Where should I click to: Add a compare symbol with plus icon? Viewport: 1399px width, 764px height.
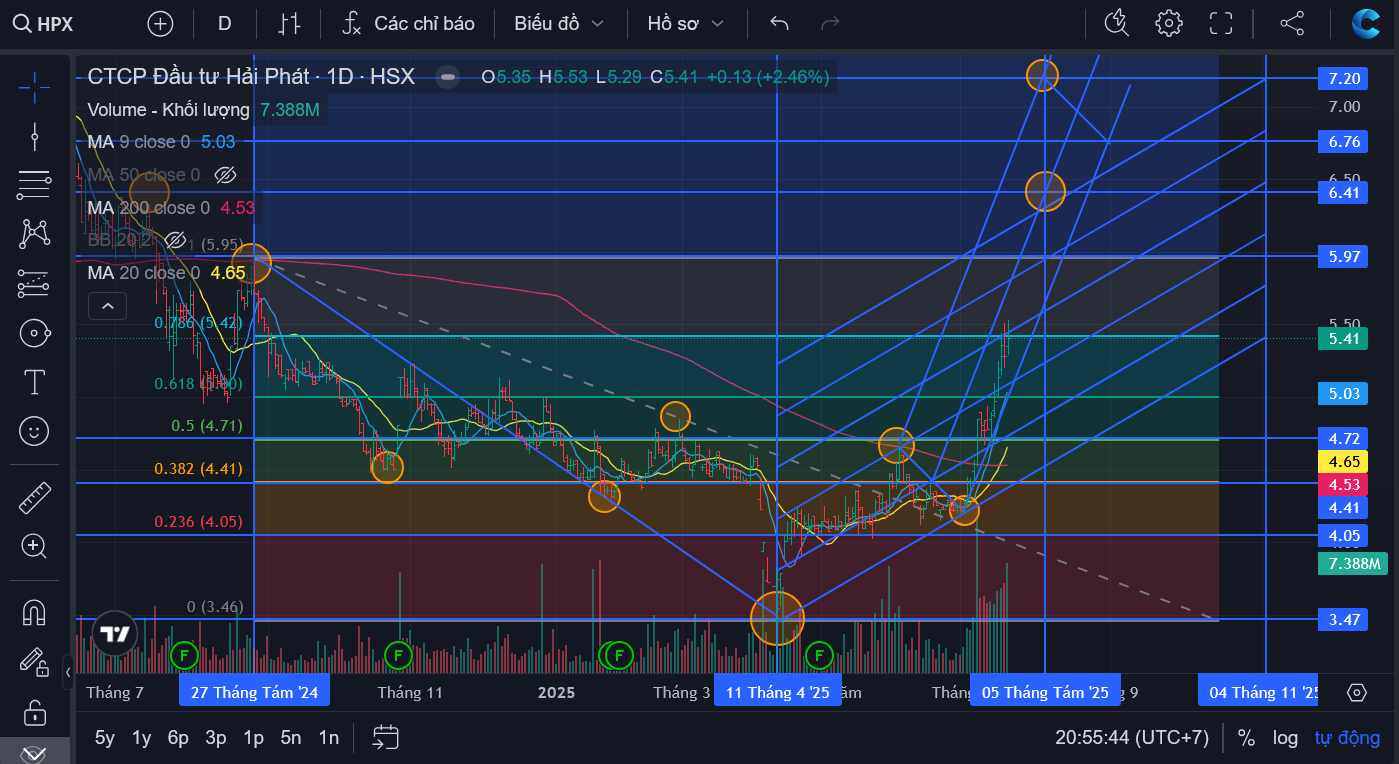point(160,24)
